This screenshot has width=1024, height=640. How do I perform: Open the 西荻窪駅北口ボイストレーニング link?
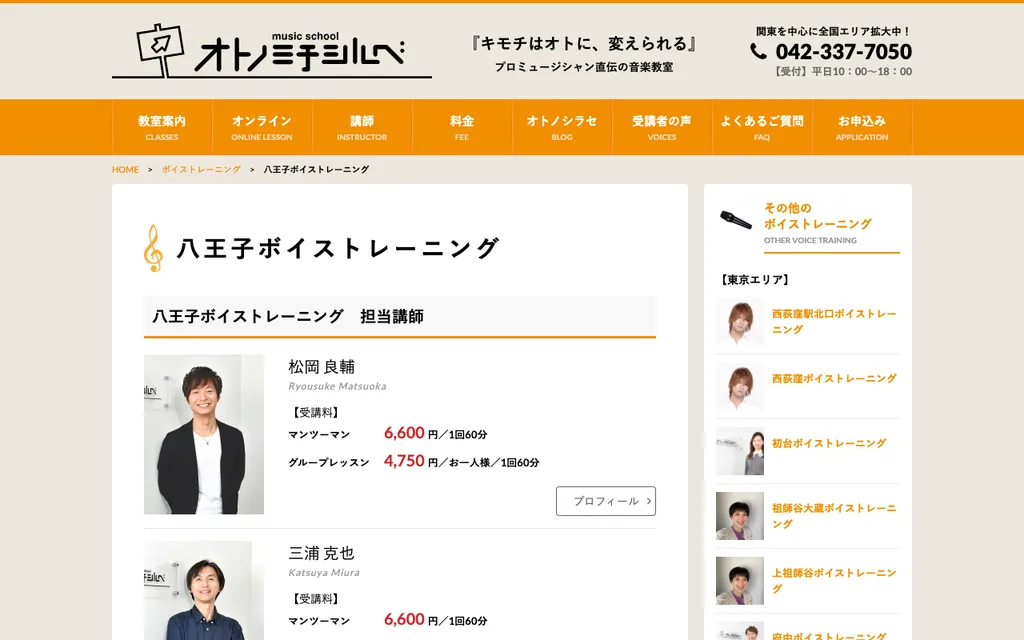click(x=834, y=321)
